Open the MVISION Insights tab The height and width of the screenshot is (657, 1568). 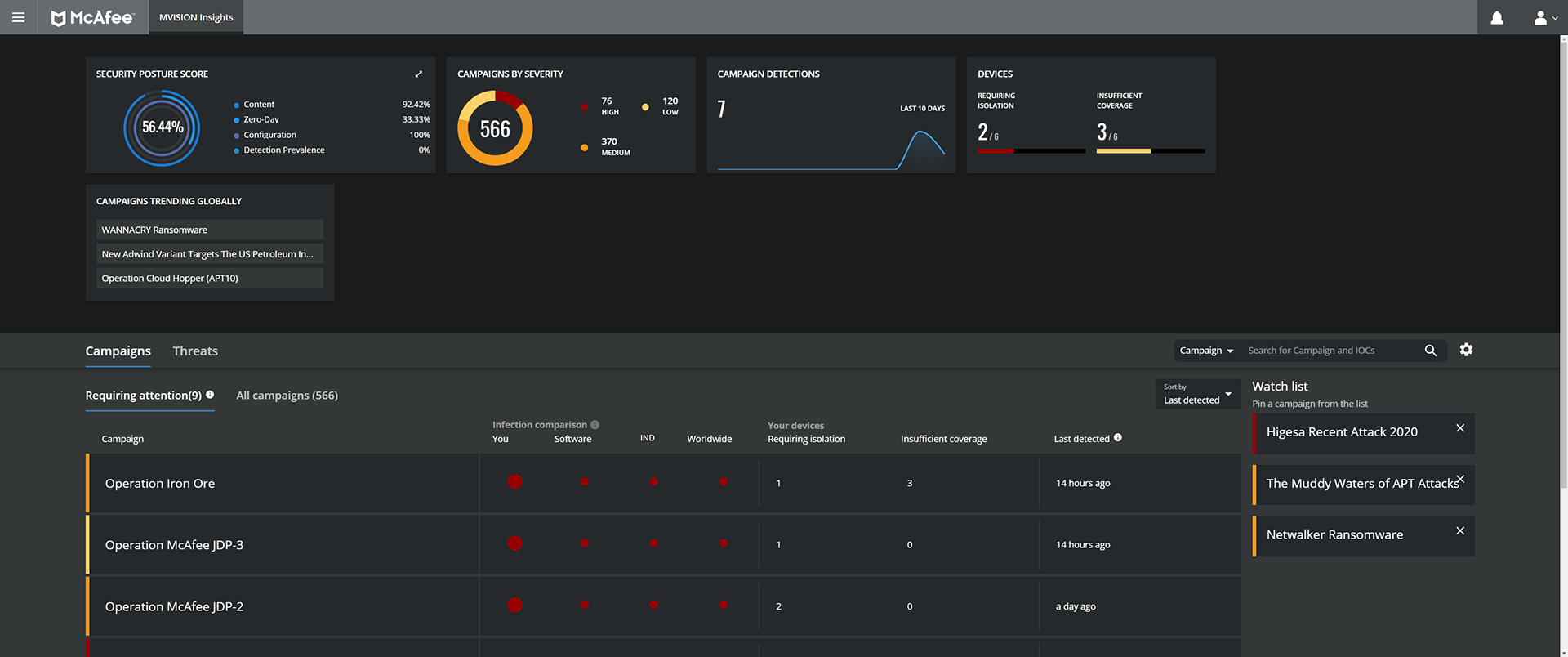point(196,17)
